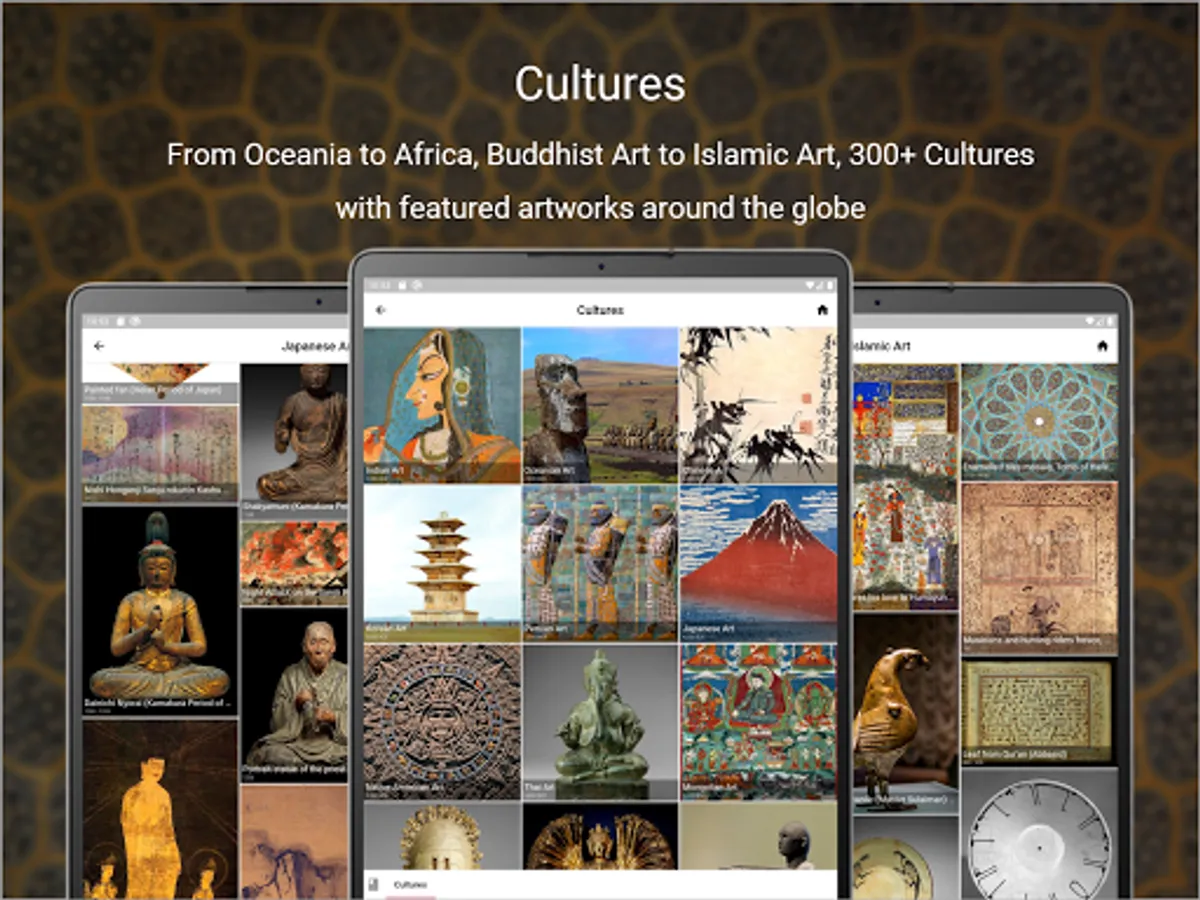Open the Musicians and Hunting riders artwork
This screenshot has width=1200, height=900.
click(1039, 567)
